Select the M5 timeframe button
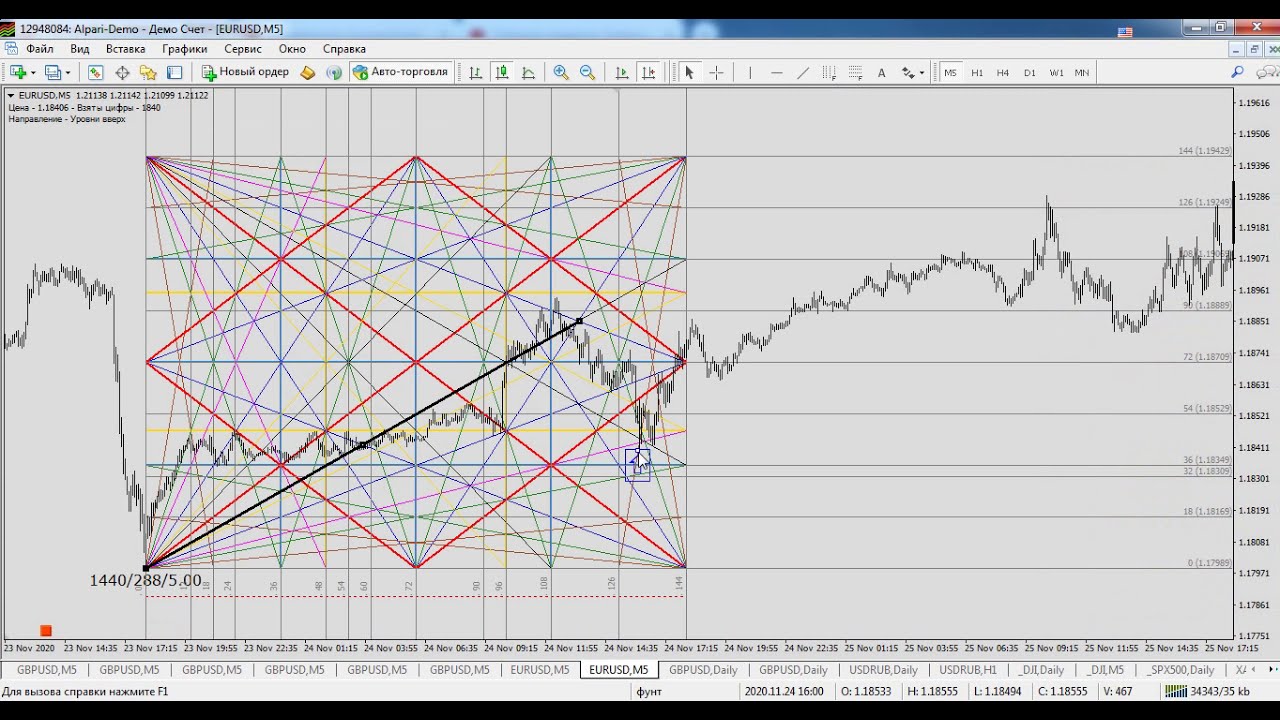Screen dimensions: 1280x720 950,72
